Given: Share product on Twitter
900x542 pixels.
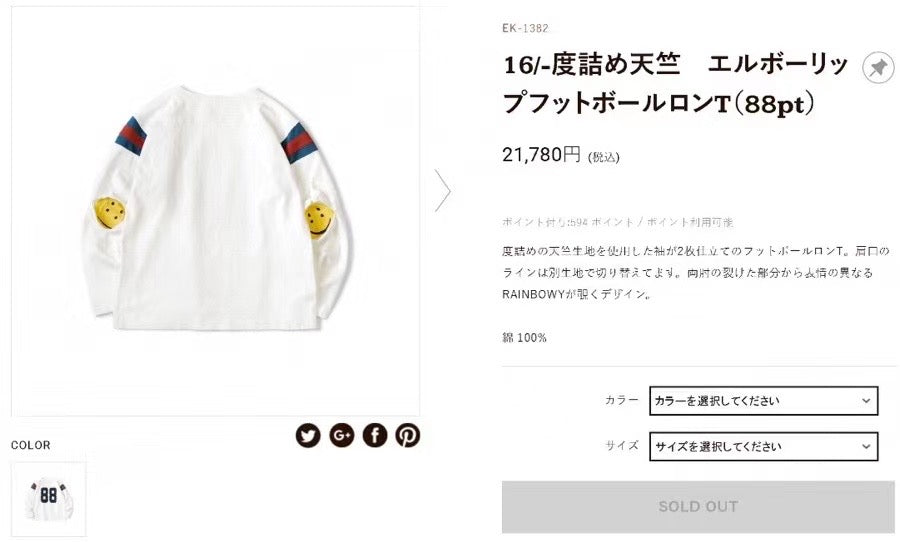Looking at the screenshot, I should coord(308,436).
